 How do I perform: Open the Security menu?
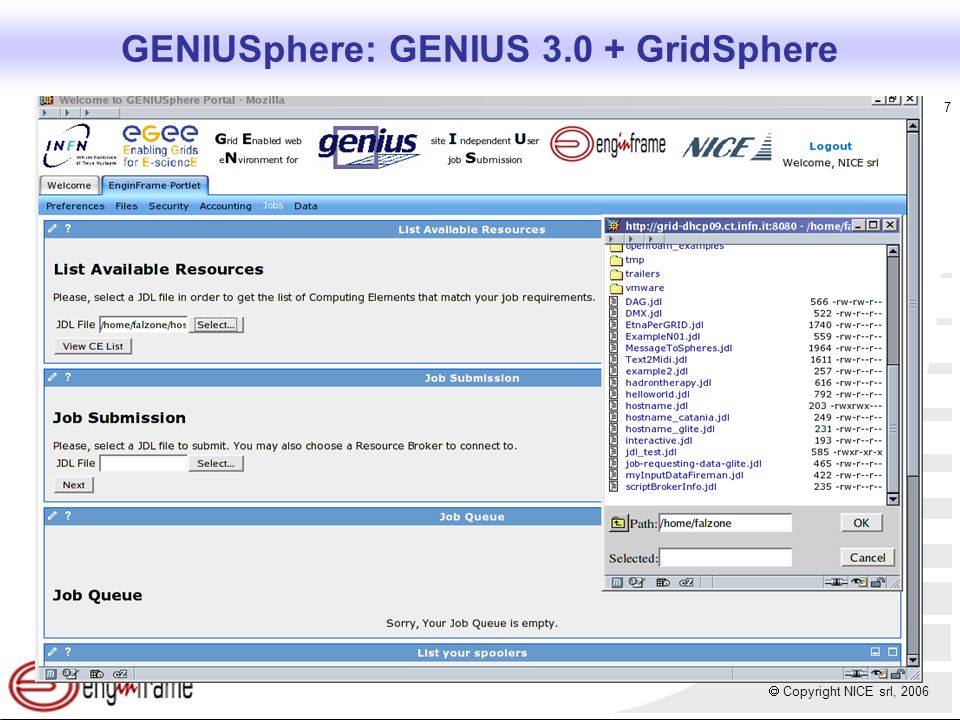(x=168, y=206)
